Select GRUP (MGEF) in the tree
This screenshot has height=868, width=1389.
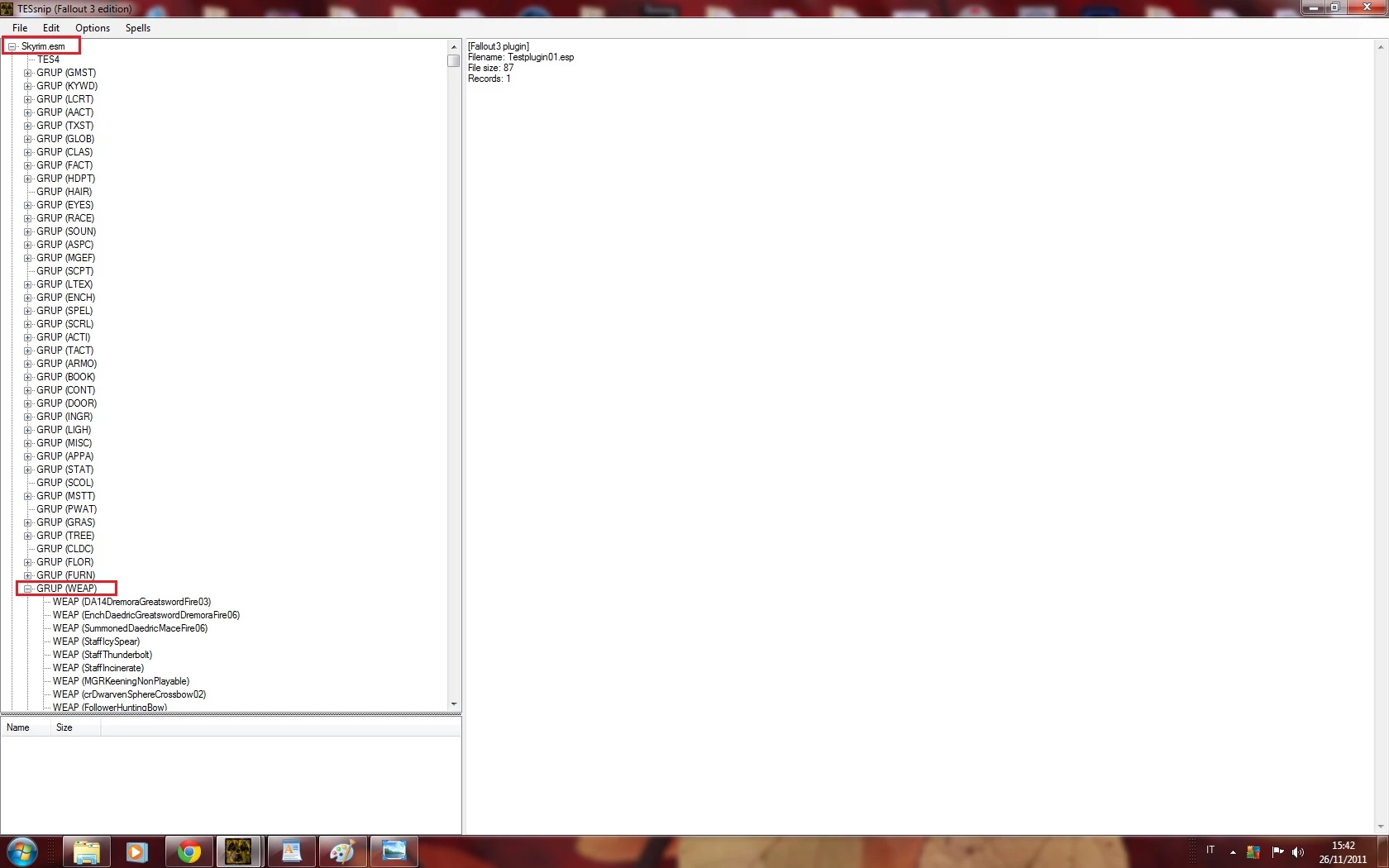65,258
